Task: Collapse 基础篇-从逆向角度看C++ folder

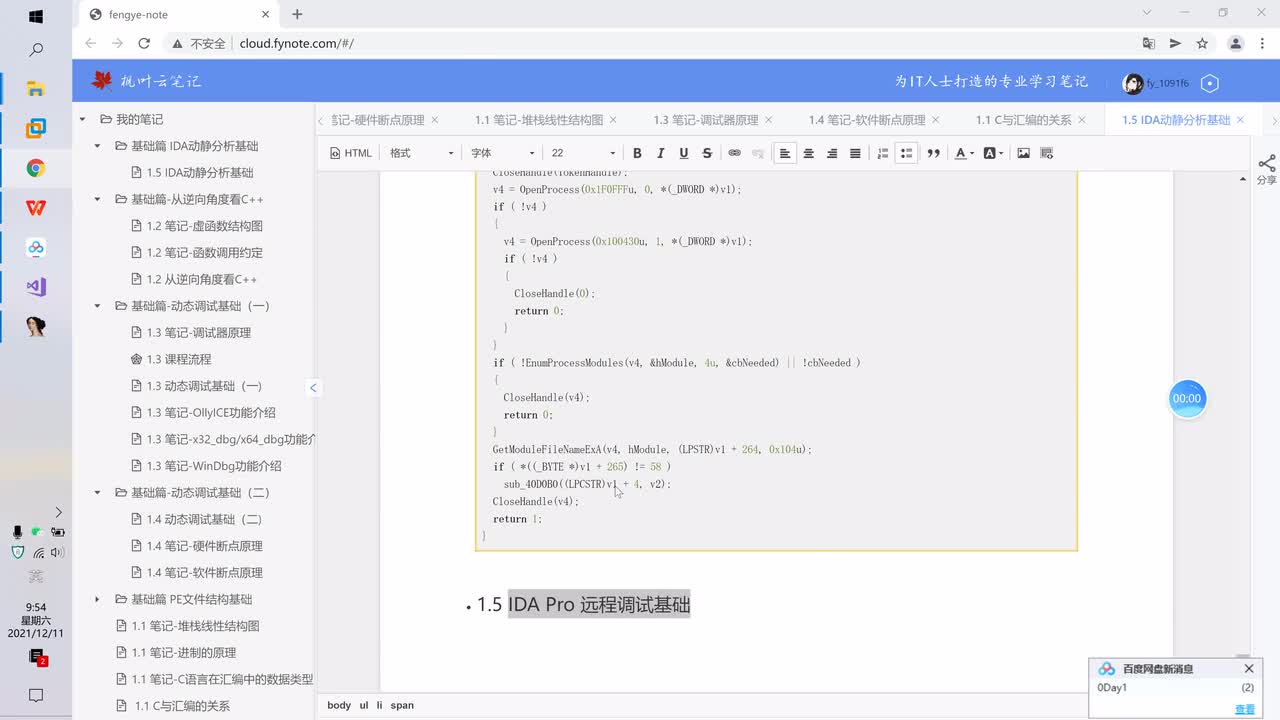Action: pos(97,199)
